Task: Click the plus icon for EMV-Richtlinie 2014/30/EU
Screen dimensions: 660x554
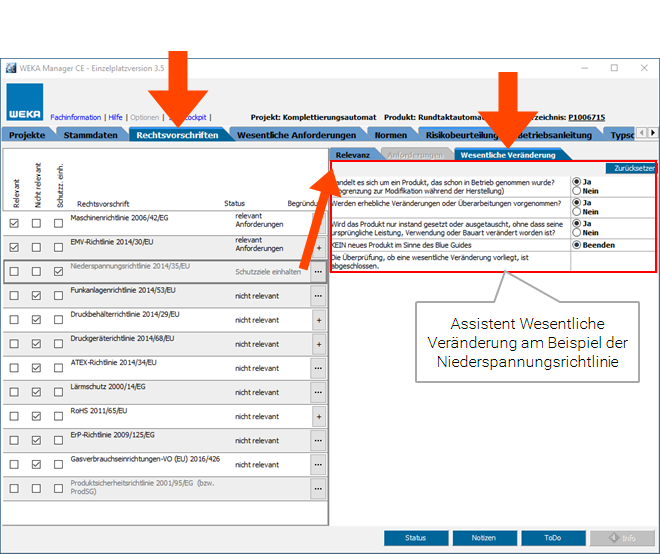Action: [x=318, y=247]
